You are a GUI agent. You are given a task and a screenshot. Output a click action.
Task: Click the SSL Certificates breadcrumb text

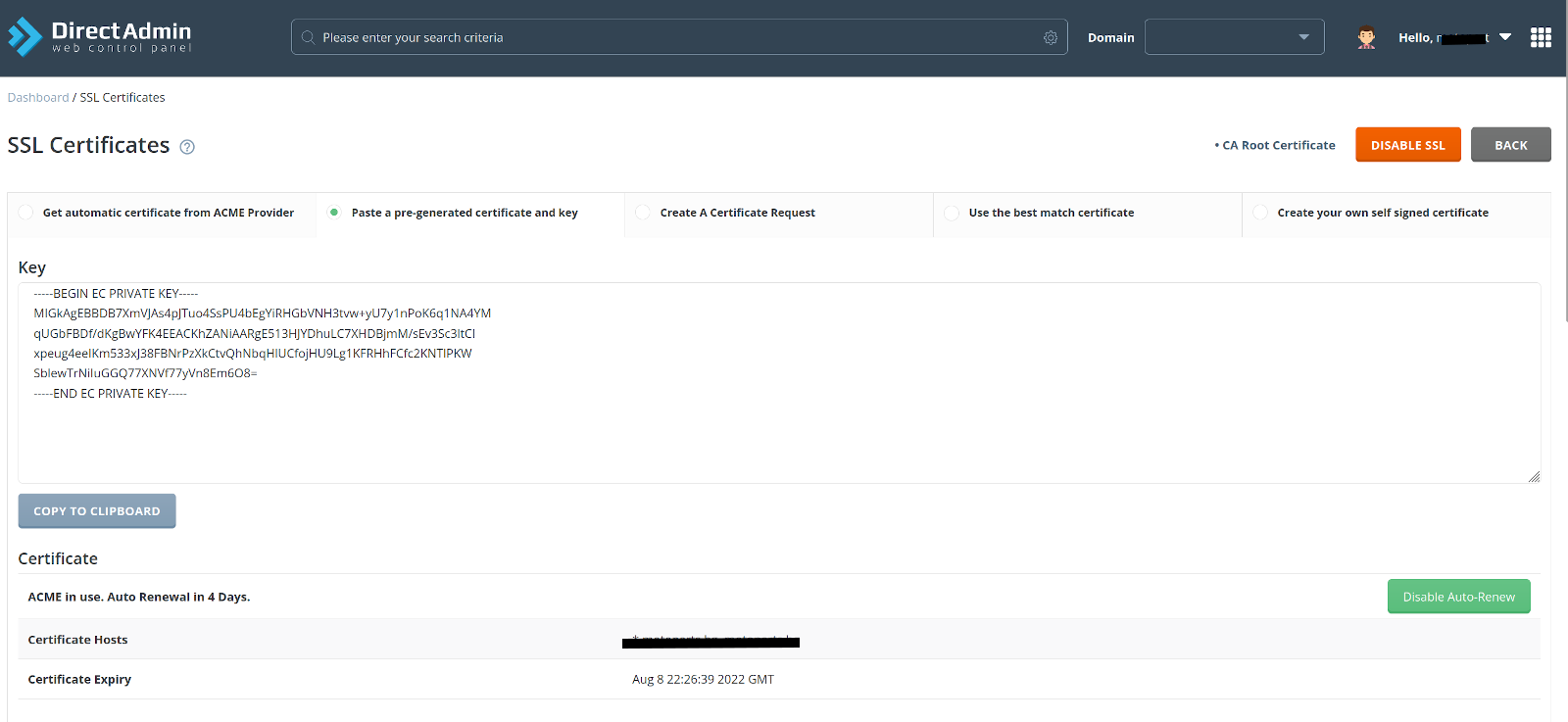coord(122,98)
